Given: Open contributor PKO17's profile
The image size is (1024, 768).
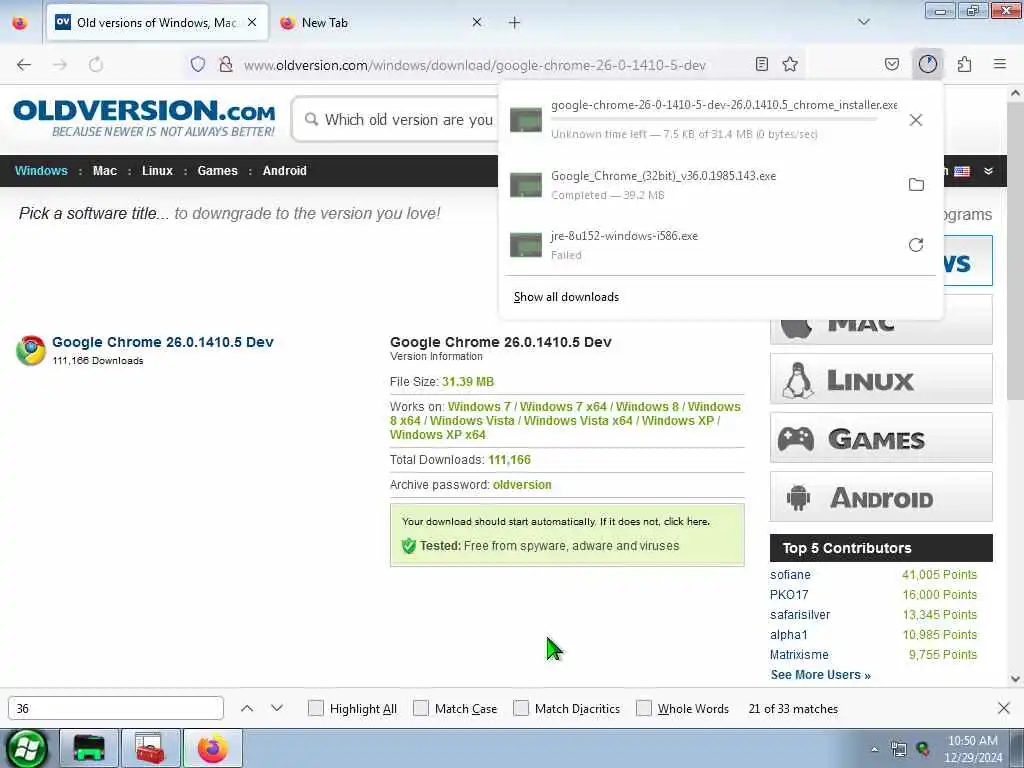Looking at the screenshot, I should point(789,595).
